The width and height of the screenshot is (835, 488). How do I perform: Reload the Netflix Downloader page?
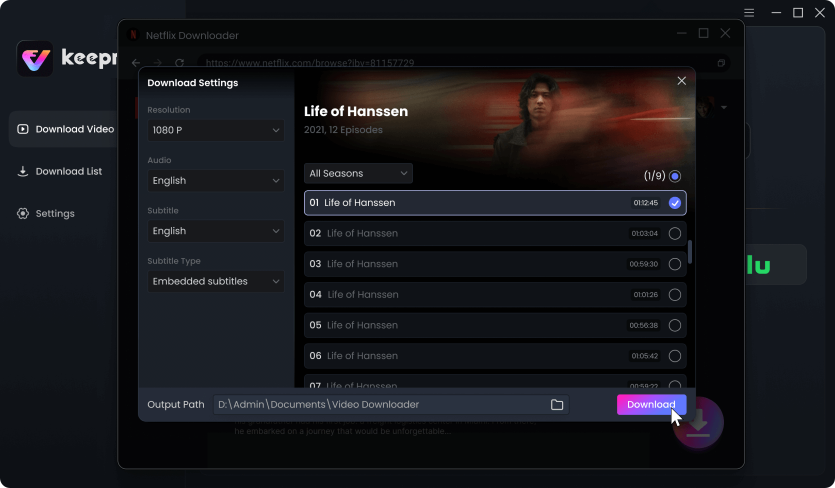tap(179, 63)
